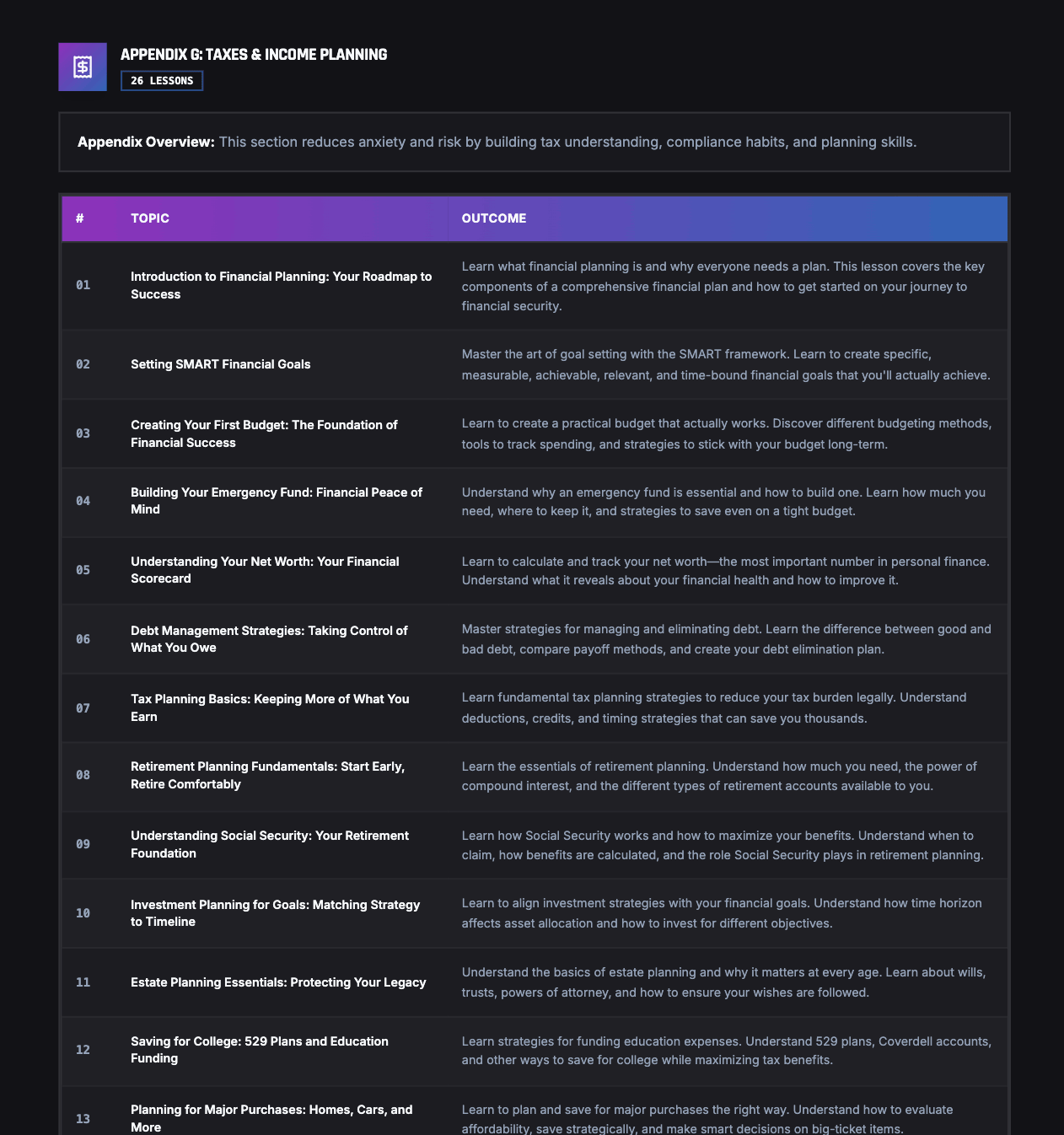Select "Saving for College: 529 Plans" topic

click(x=260, y=1050)
